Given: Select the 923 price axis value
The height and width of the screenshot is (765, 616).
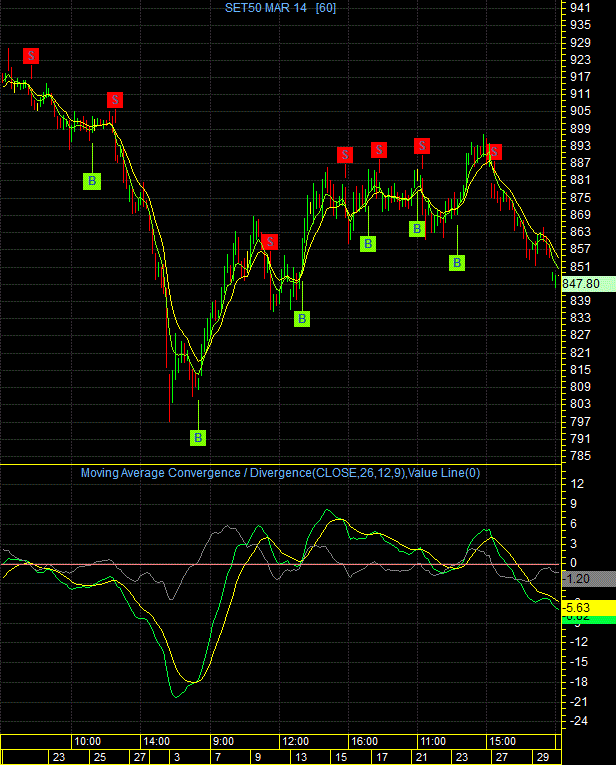Looking at the screenshot, I should click(x=580, y=60).
